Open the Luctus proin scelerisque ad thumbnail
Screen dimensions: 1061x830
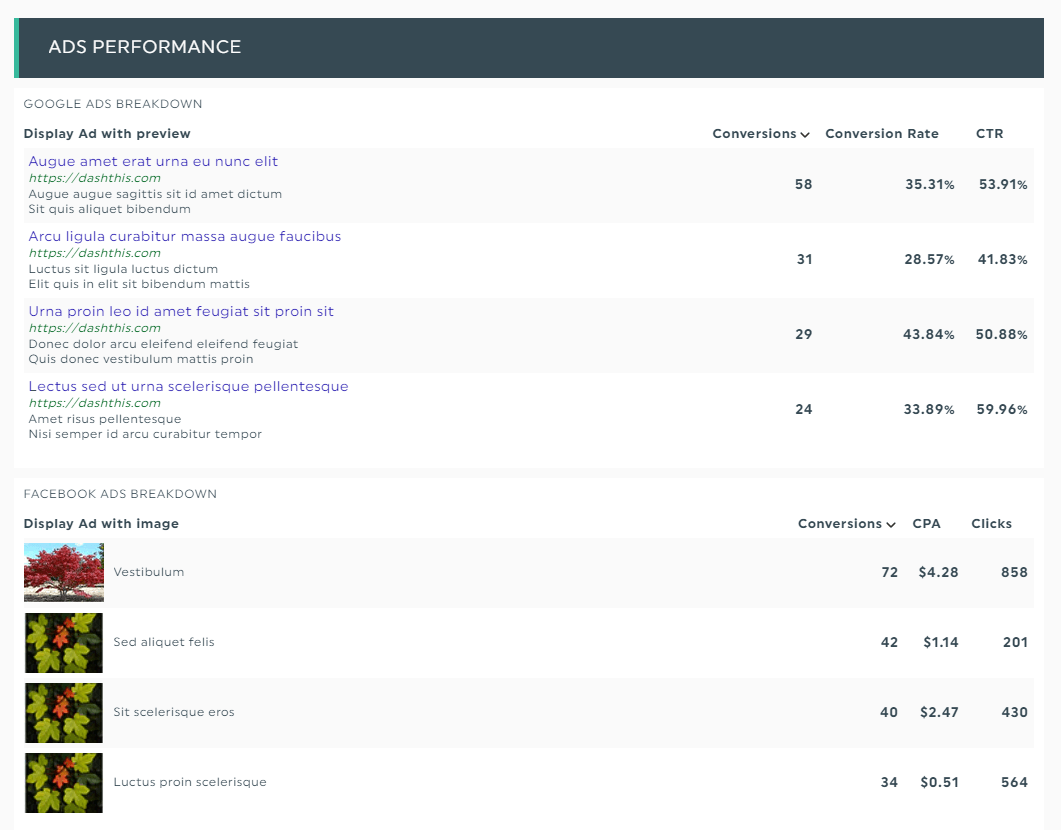[64, 782]
